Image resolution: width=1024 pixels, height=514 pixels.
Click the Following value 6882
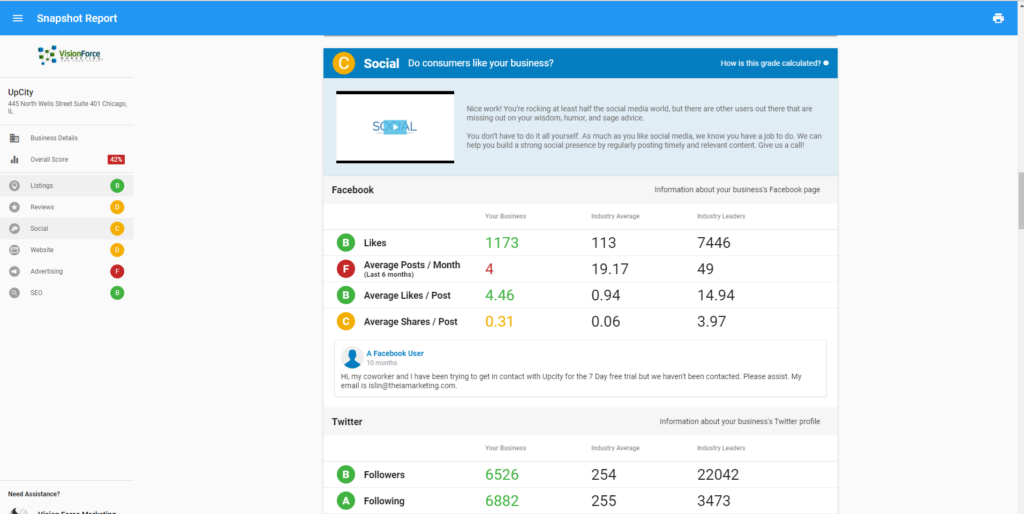point(502,501)
